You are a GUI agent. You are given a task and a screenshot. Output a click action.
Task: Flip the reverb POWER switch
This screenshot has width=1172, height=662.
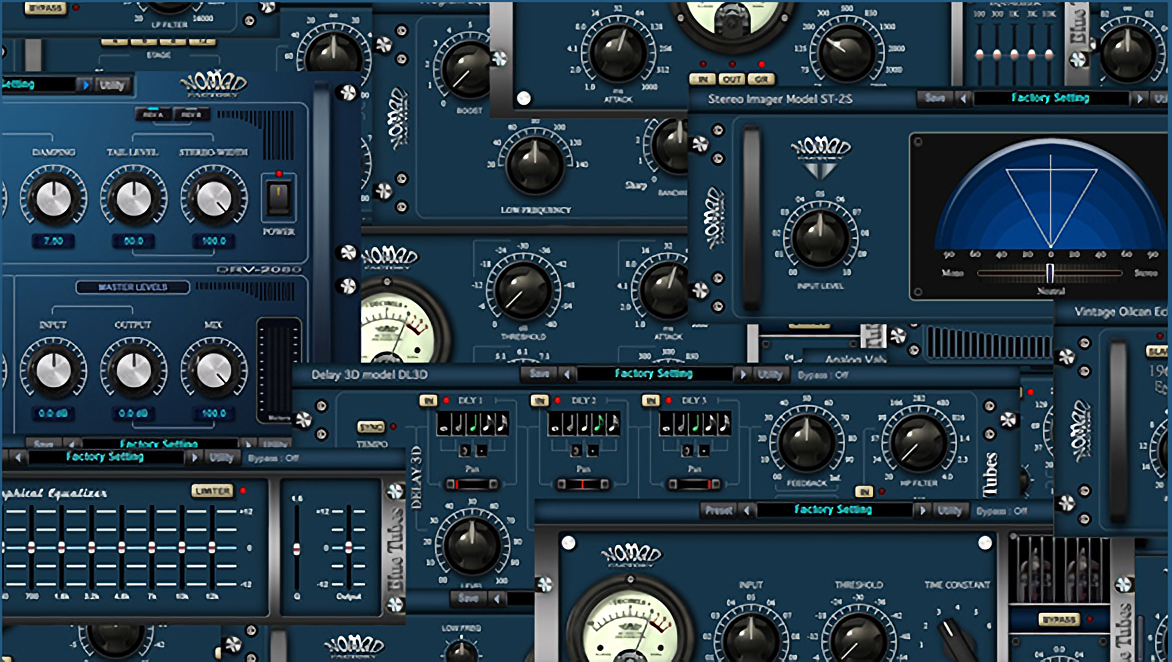[x=278, y=197]
